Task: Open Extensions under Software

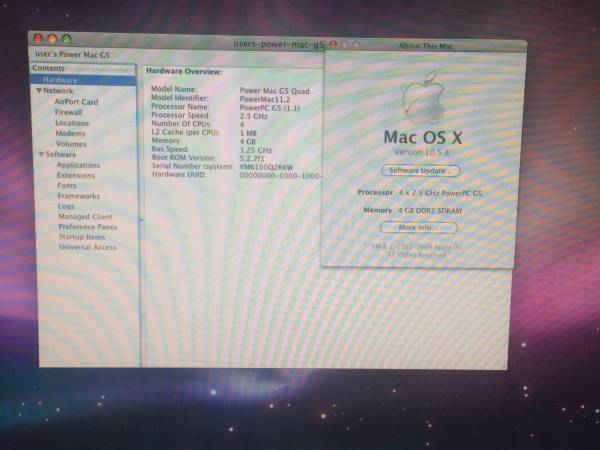Action: click(x=76, y=175)
